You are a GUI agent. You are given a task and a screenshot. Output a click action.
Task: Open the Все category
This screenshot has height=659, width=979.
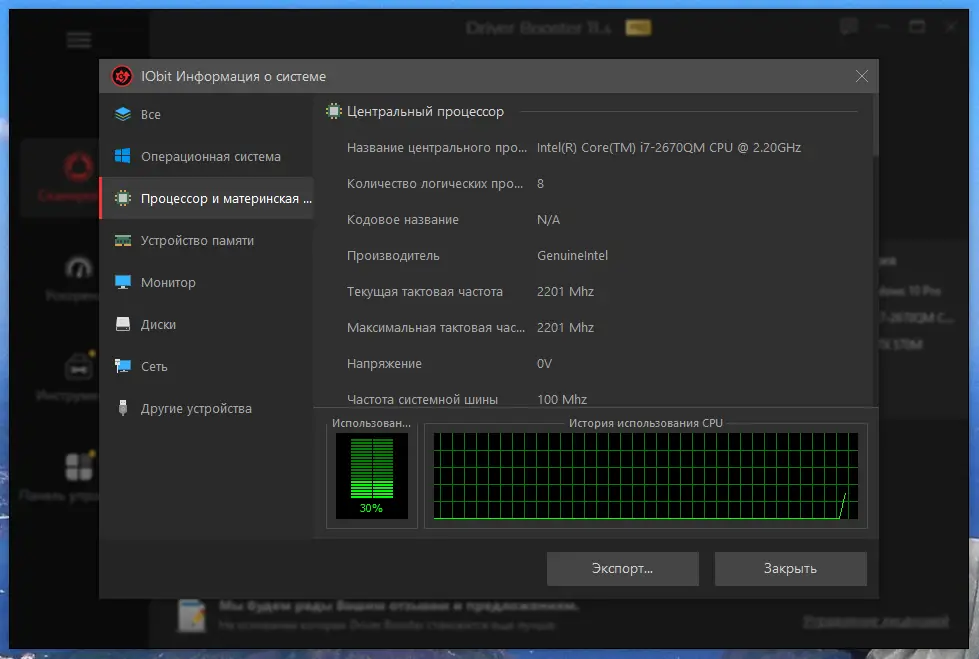(x=206, y=114)
